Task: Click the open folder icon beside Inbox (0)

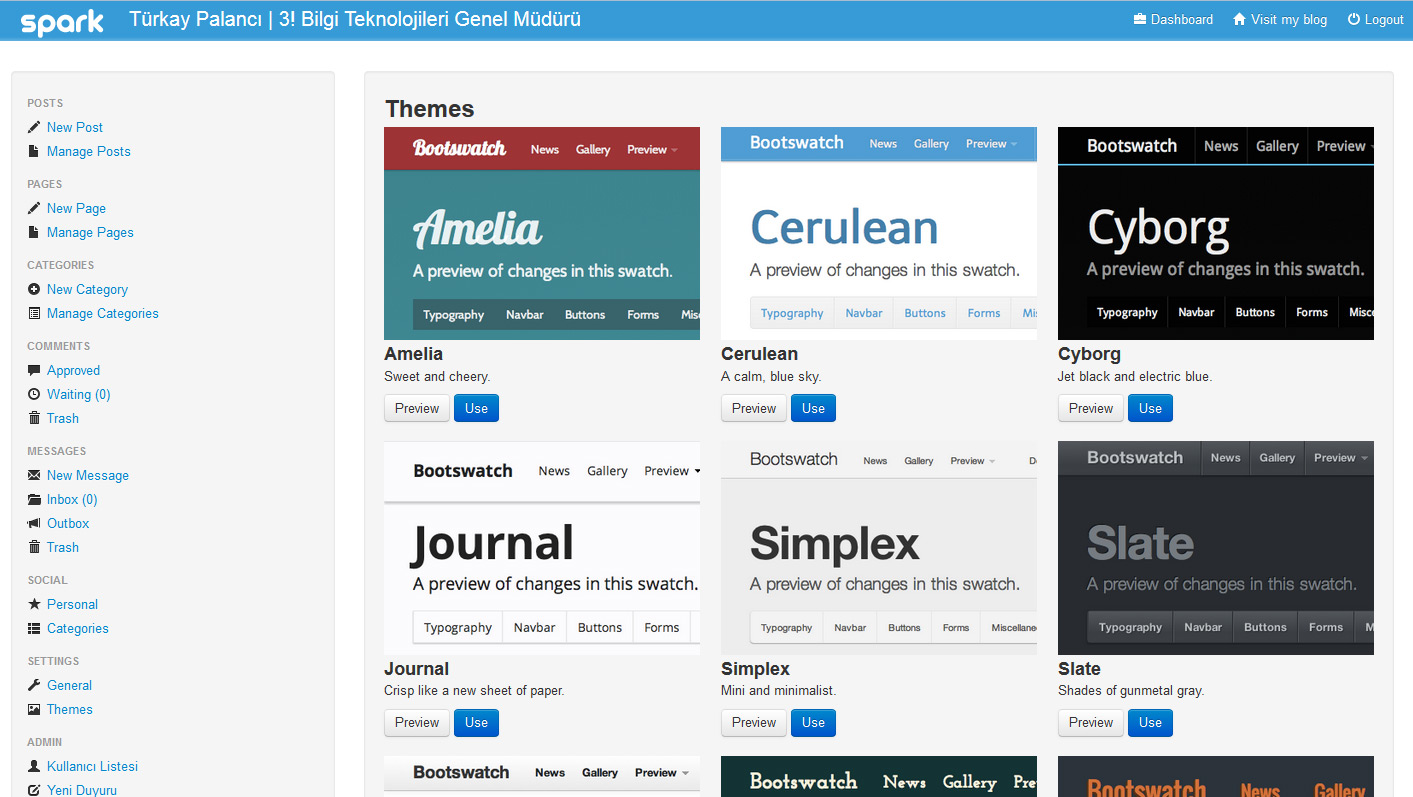Action: (x=34, y=499)
